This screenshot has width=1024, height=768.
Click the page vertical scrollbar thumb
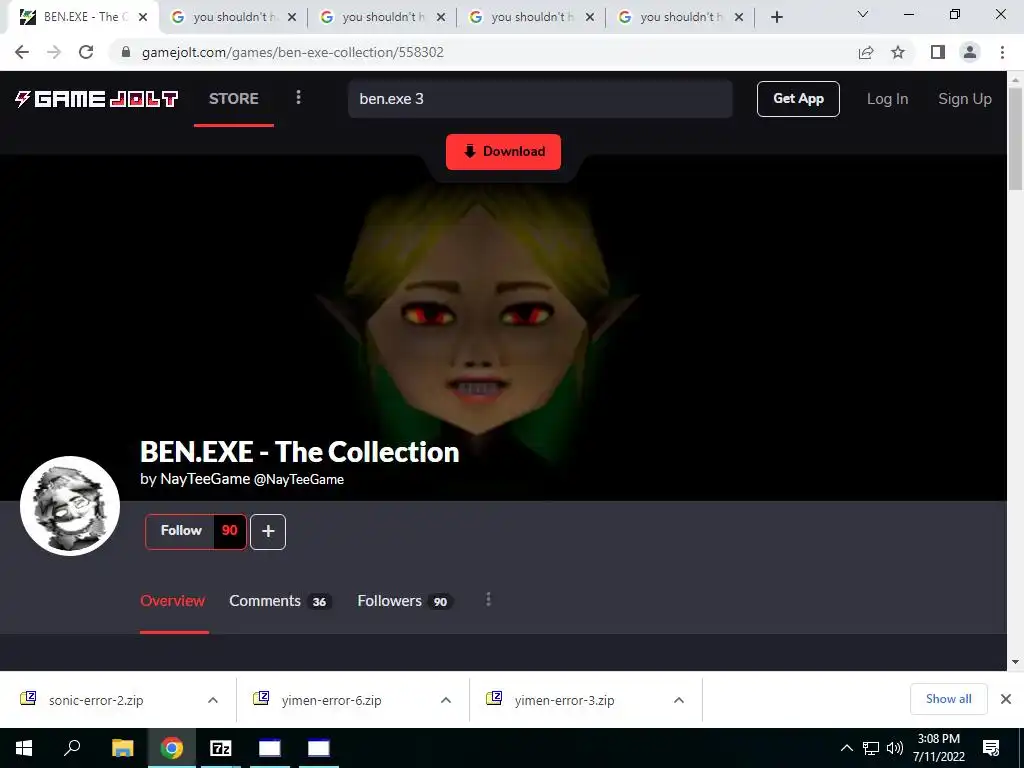click(x=1016, y=137)
